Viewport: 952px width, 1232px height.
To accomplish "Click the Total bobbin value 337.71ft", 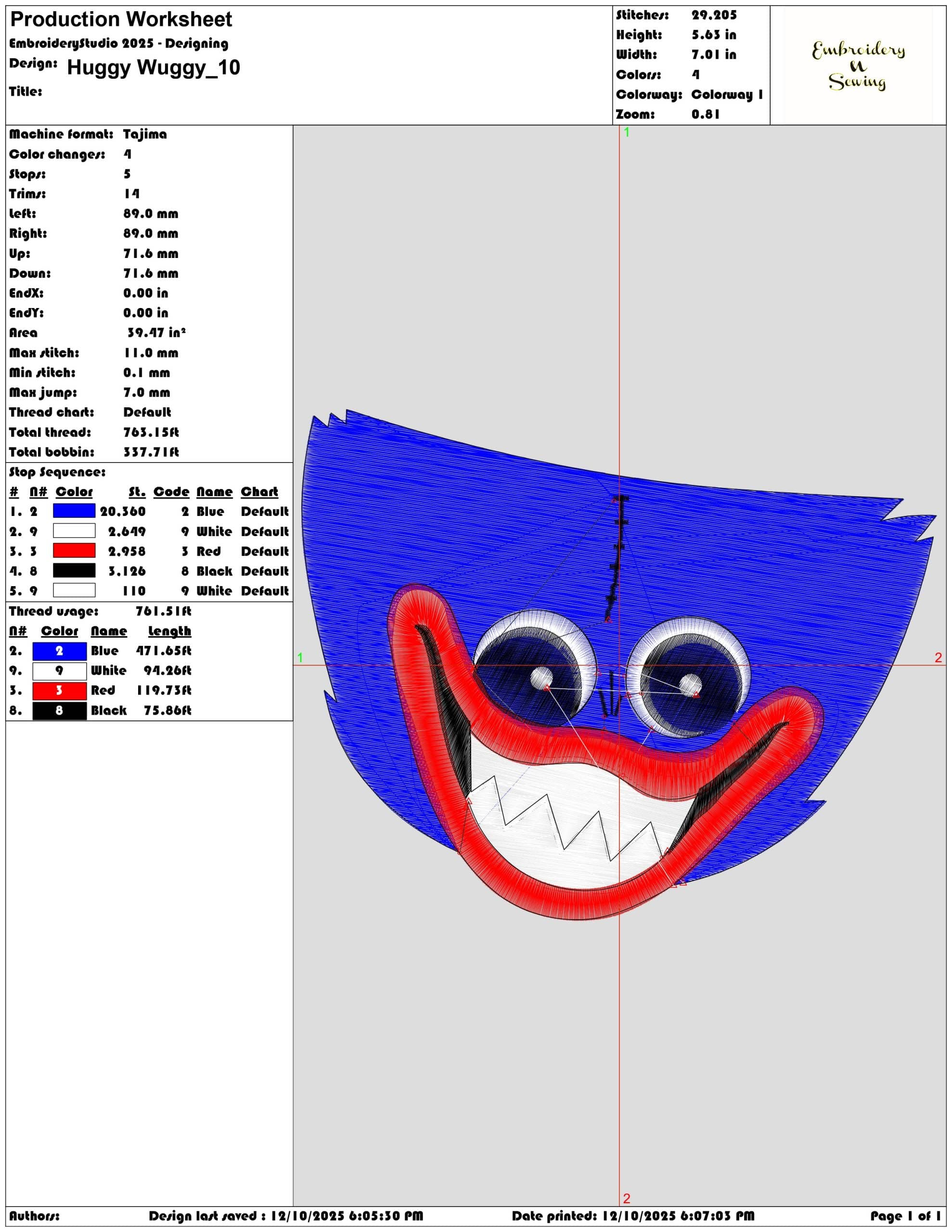I will (151, 452).
